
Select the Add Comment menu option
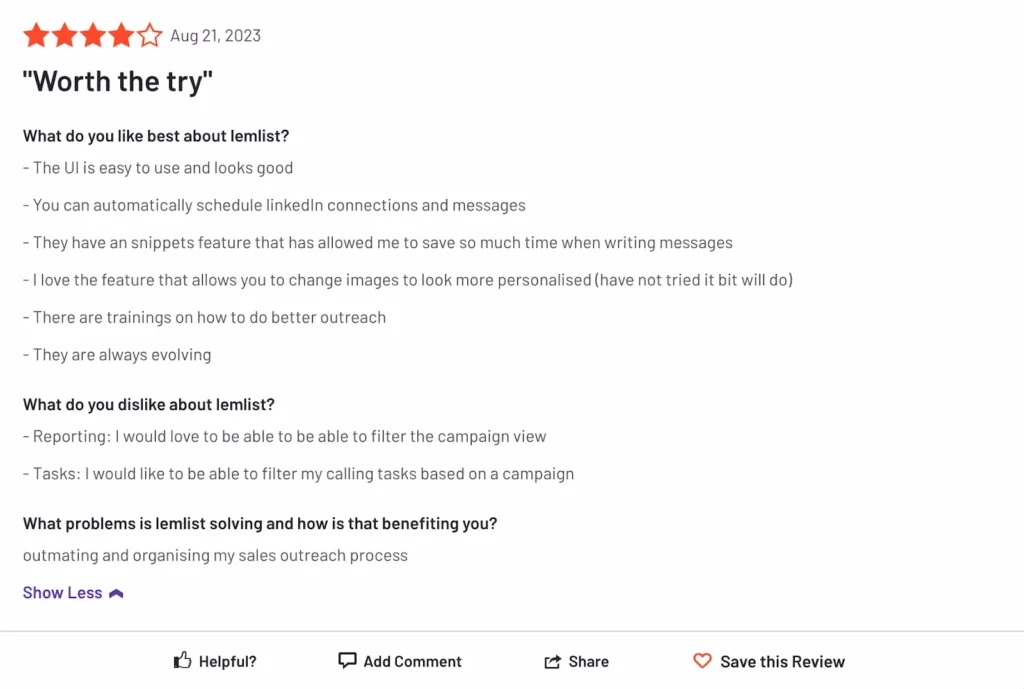point(400,660)
